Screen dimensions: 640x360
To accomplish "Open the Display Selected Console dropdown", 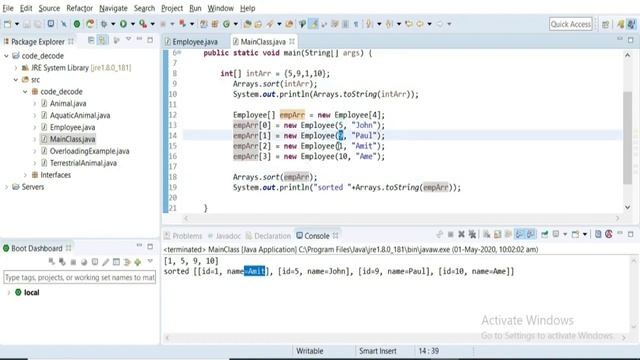I will tap(565, 234).
